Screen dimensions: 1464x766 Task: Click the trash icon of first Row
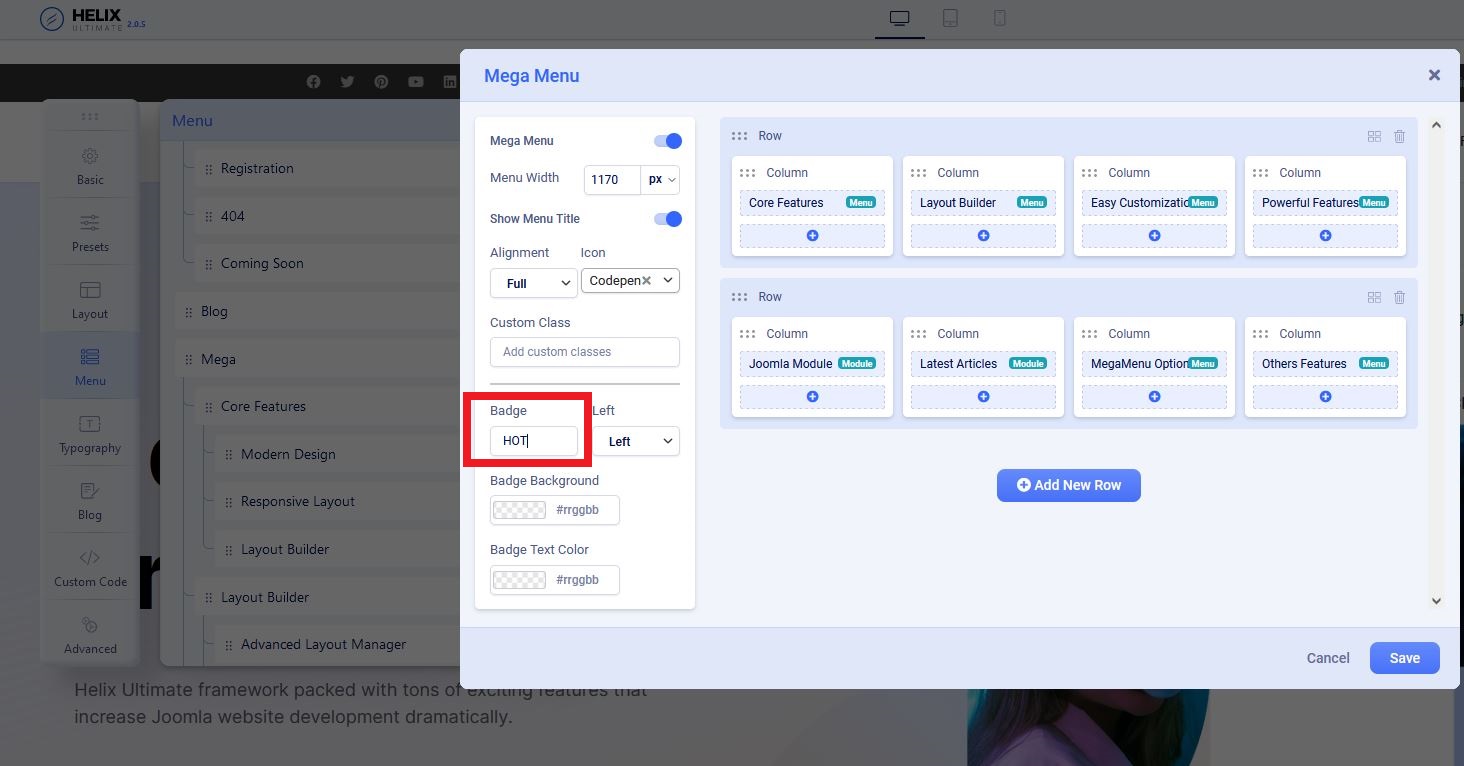coord(1399,137)
